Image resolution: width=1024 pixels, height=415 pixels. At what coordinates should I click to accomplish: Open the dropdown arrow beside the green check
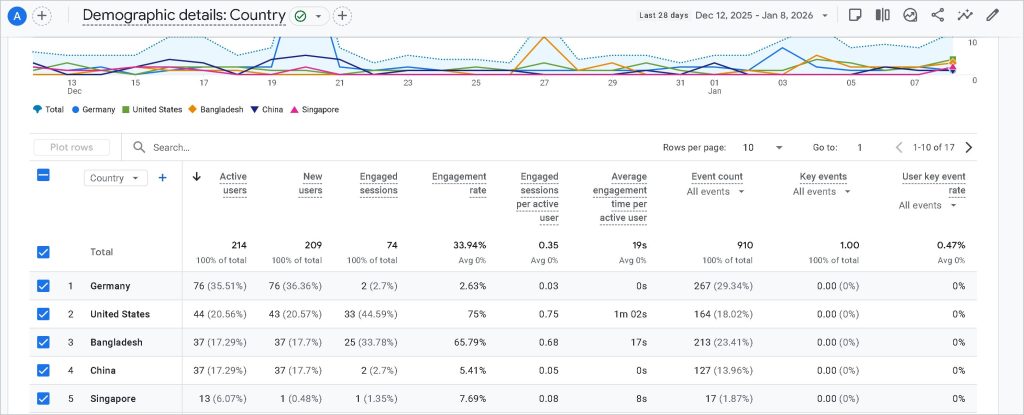[318, 16]
